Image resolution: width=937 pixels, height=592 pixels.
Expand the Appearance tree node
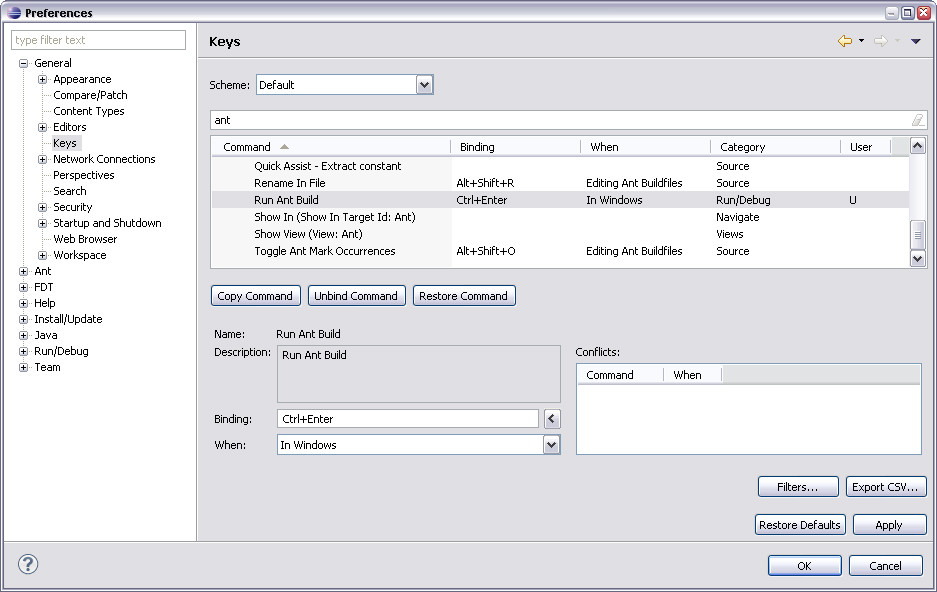point(42,79)
